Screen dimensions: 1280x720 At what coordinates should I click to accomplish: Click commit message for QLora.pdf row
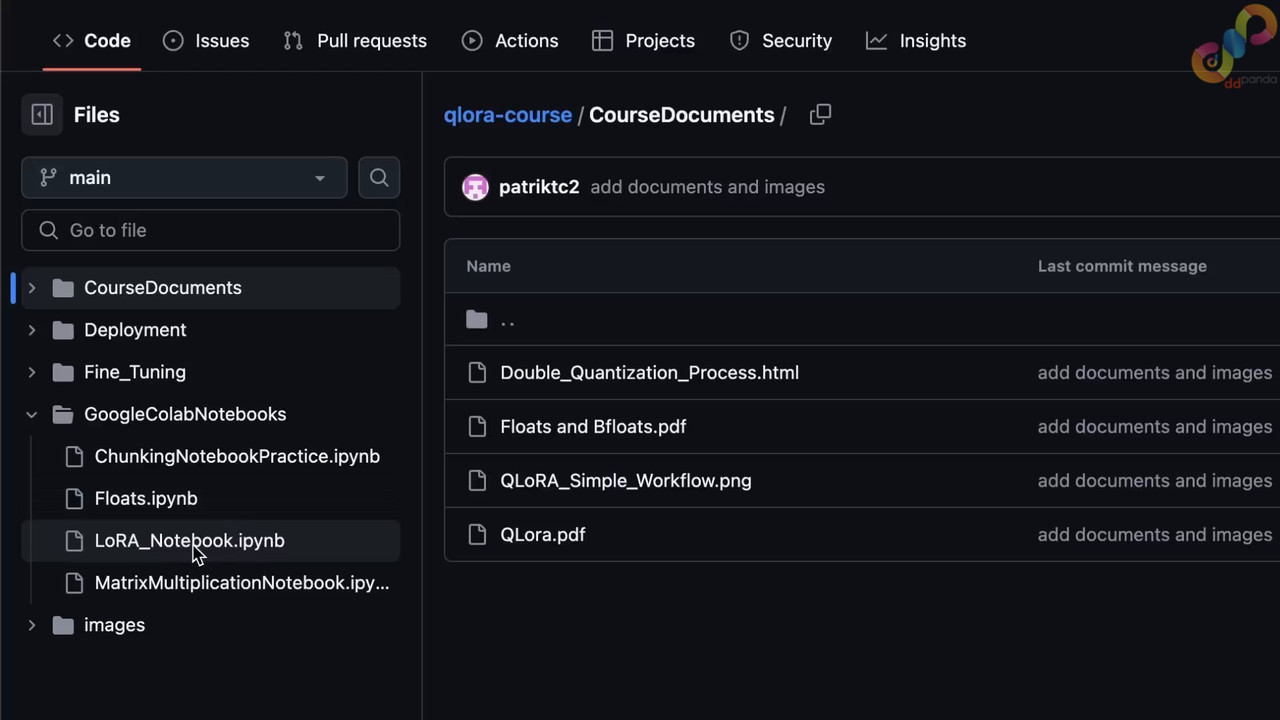(1155, 535)
